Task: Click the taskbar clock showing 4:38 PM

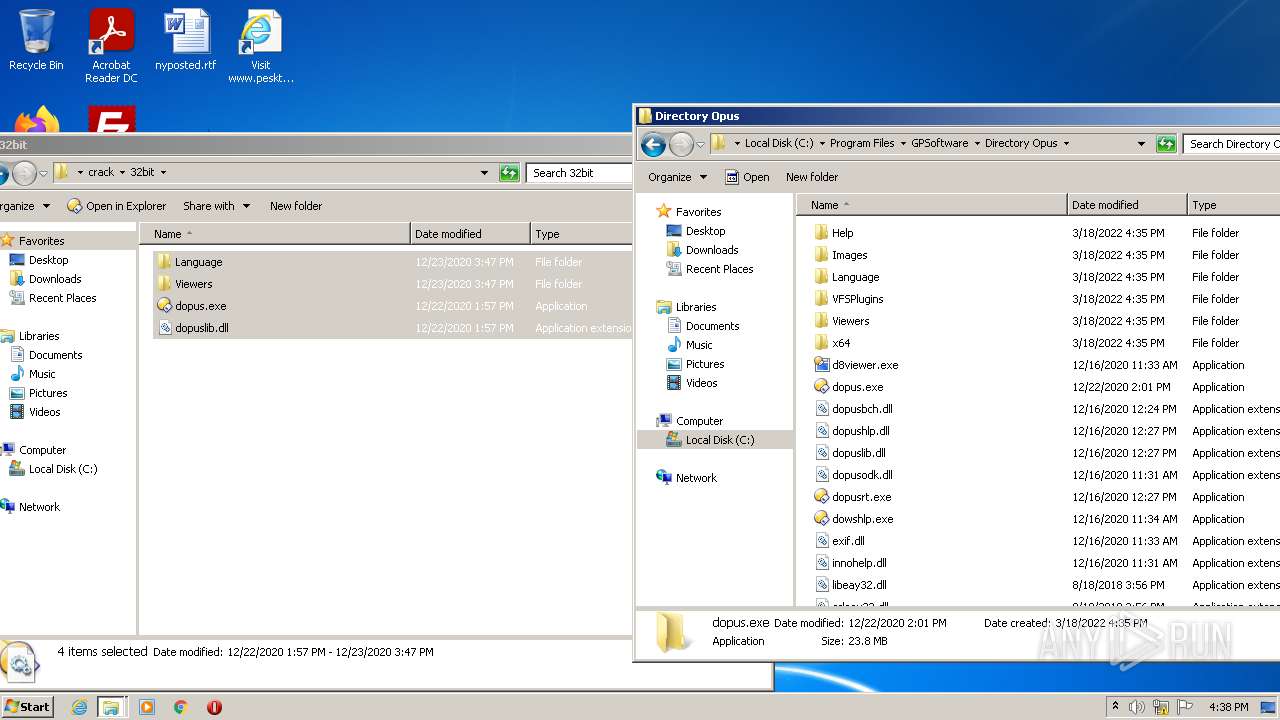Action: pyautogui.click(x=1228, y=707)
